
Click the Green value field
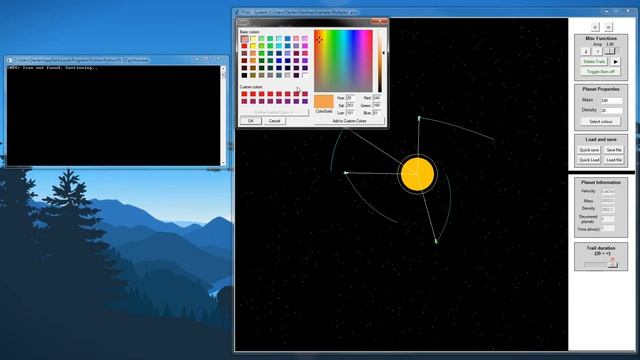376,105
